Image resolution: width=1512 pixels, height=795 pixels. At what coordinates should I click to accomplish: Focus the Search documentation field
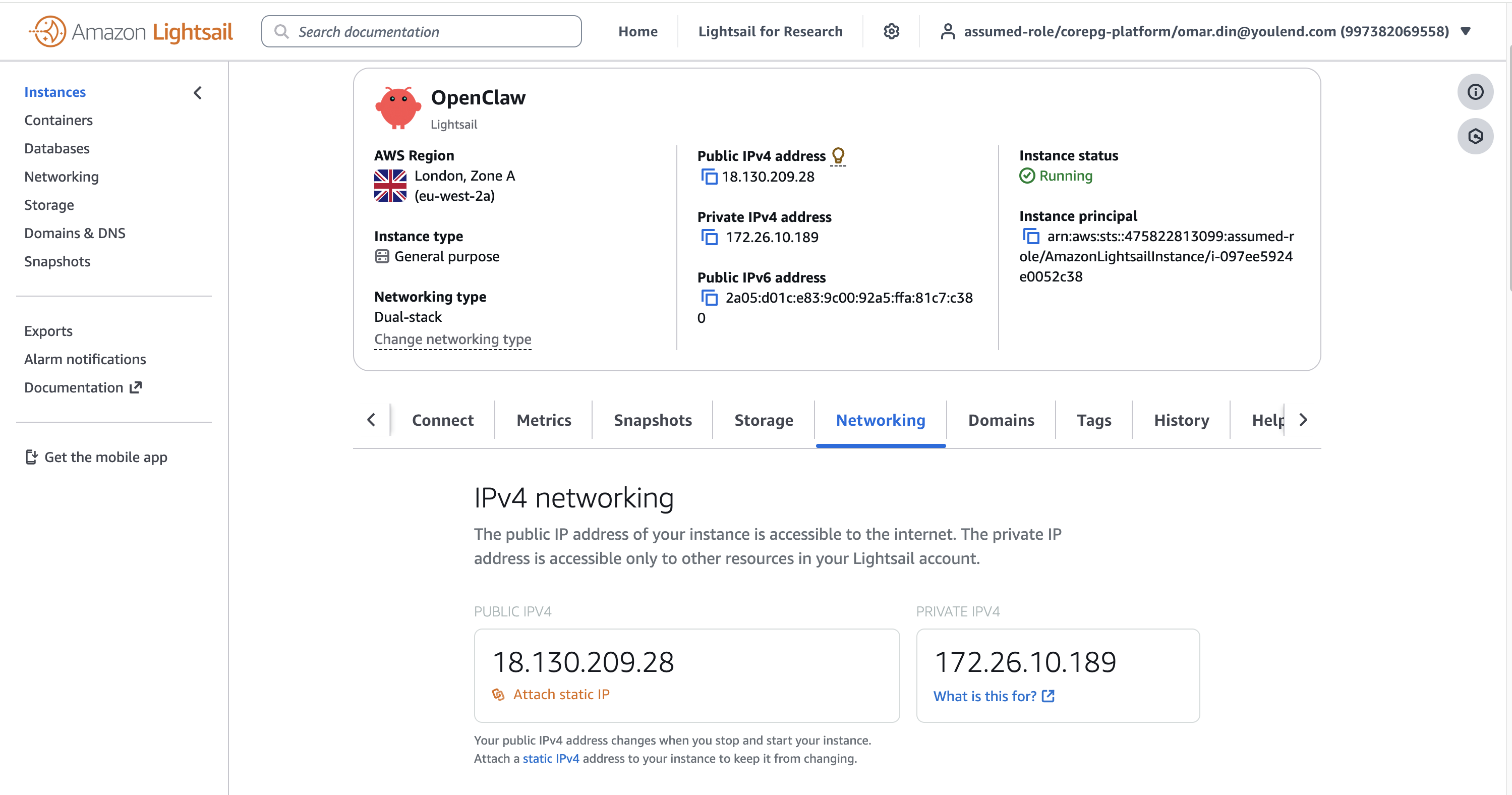pyautogui.click(x=421, y=31)
